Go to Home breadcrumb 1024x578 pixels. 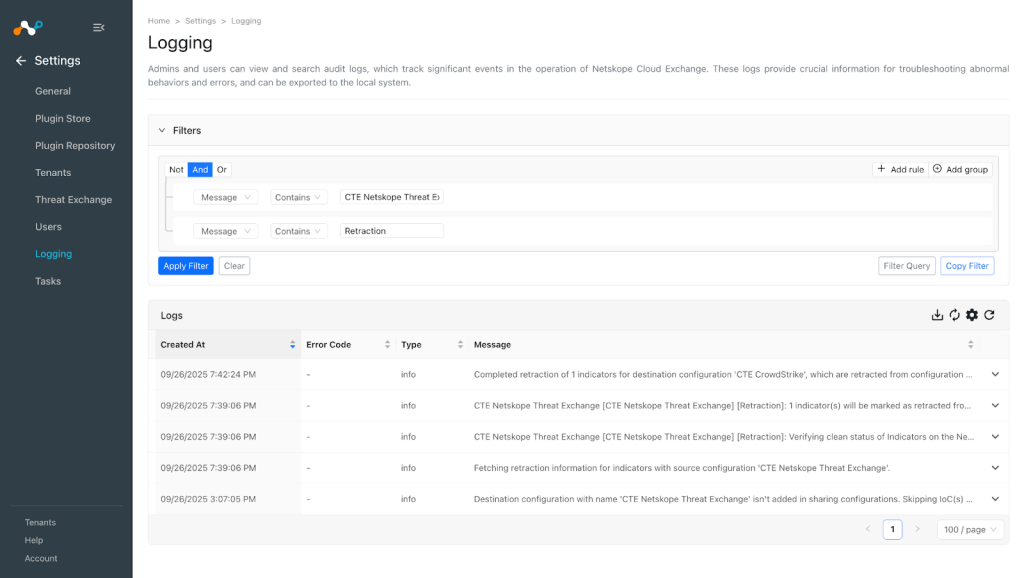pos(159,21)
